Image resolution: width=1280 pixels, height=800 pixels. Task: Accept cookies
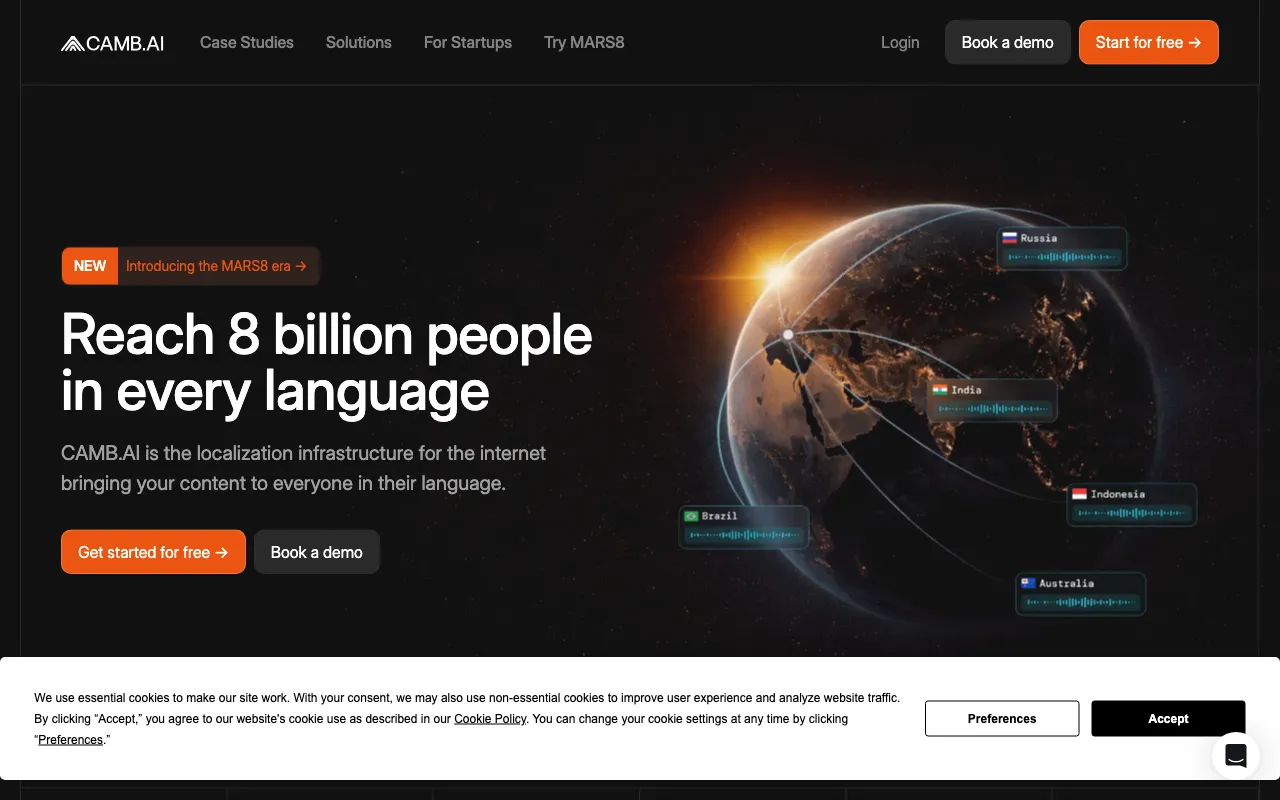pos(1168,719)
